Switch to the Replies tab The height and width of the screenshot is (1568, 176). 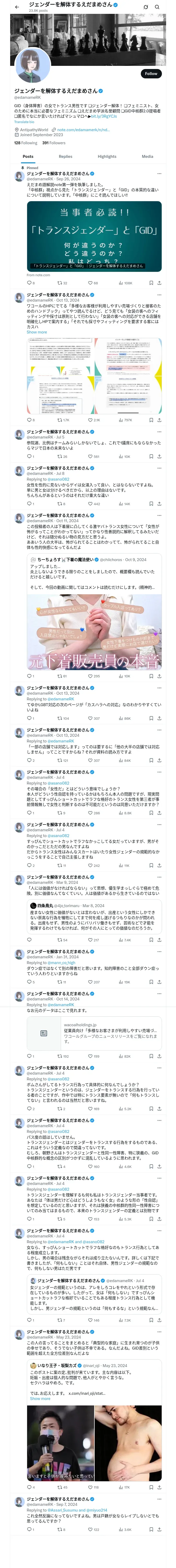65,157
